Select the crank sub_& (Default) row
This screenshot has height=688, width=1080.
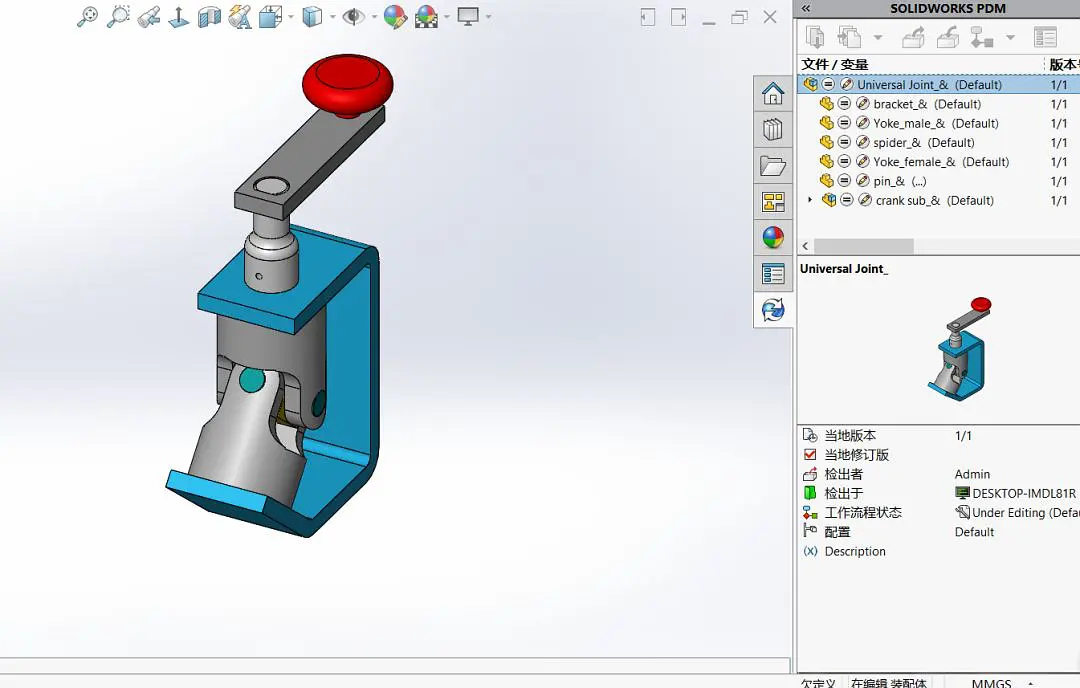coord(938,200)
